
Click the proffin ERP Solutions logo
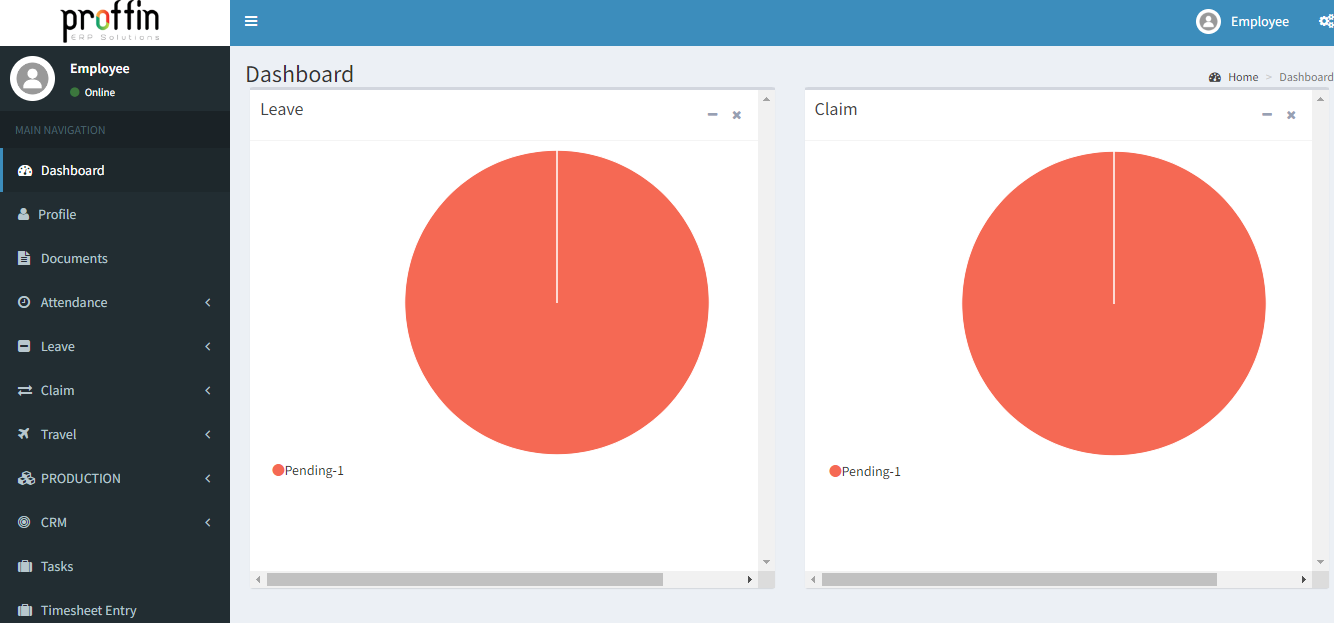(110, 22)
